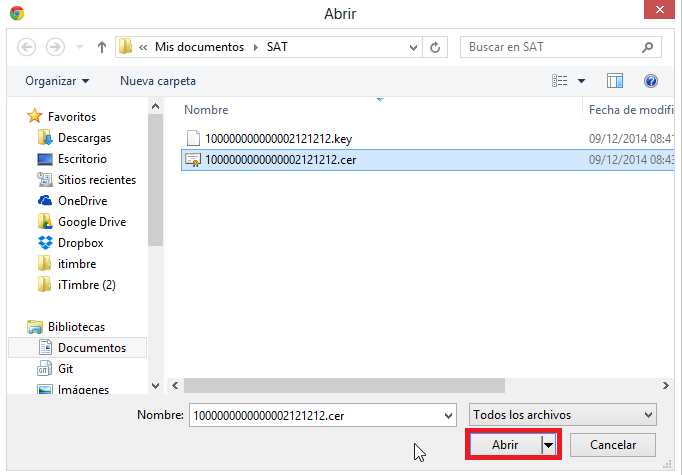Open OneDrive from the navigation pane
The width and height of the screenshot is (682, 475).
82,200
